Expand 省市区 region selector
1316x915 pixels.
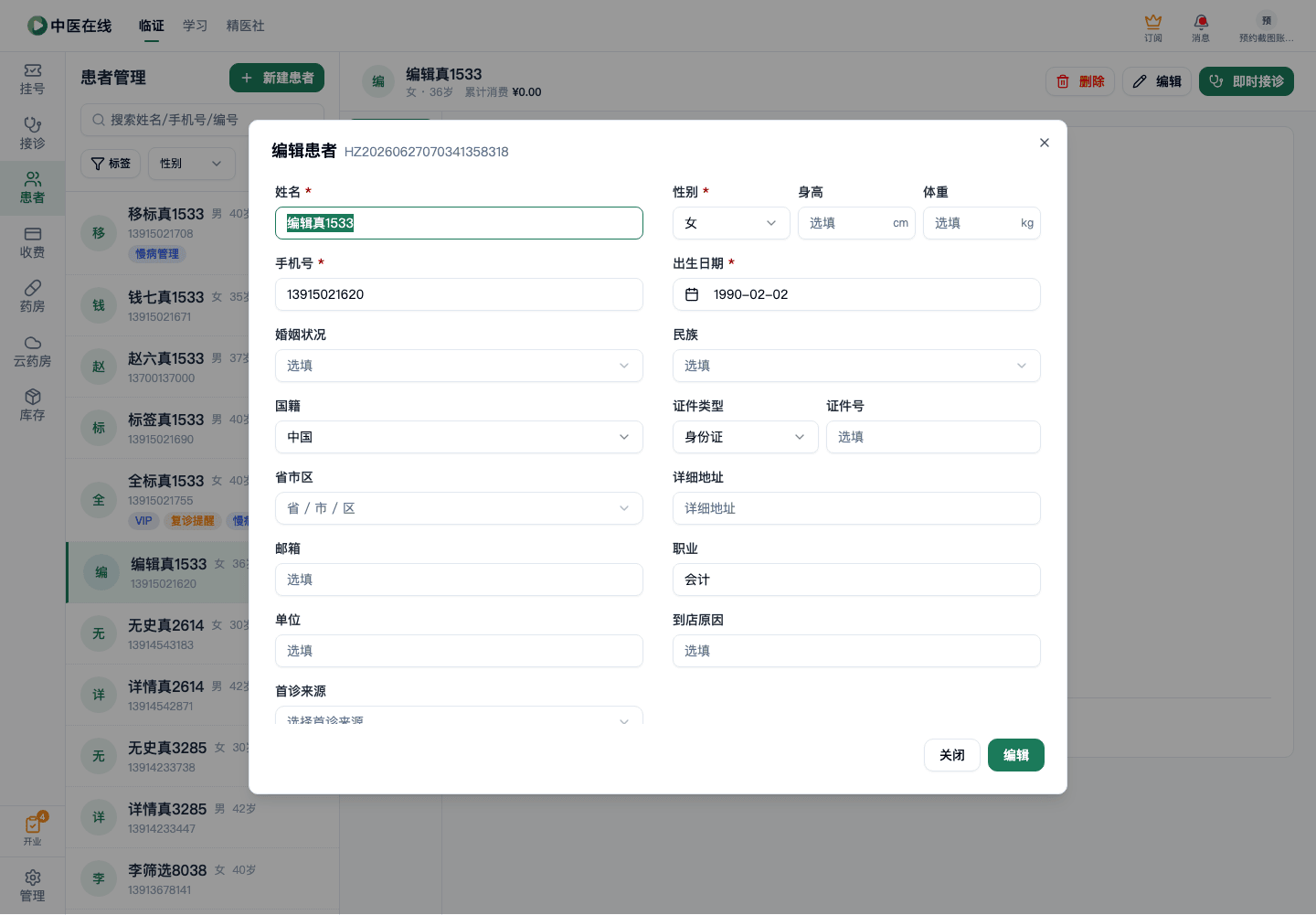pyautogui.click(x=459, y=508)
